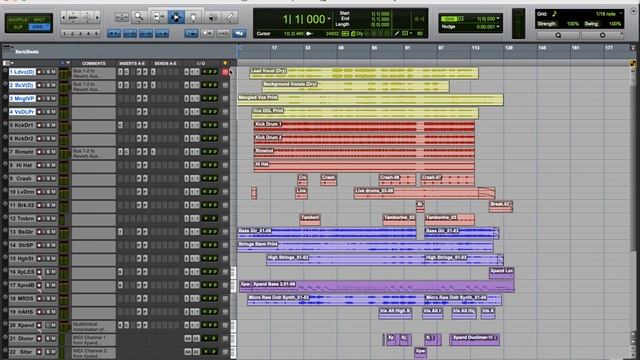Click the Lead Vocal (Dry) clip

(x=364, y=73)
